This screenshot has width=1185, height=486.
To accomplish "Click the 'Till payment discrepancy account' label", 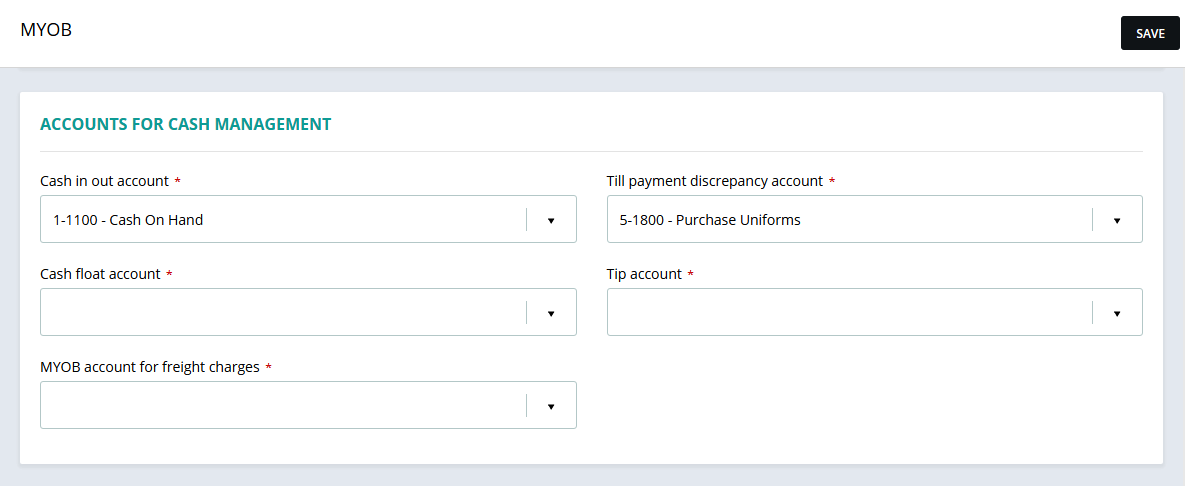I will point(714,181).
